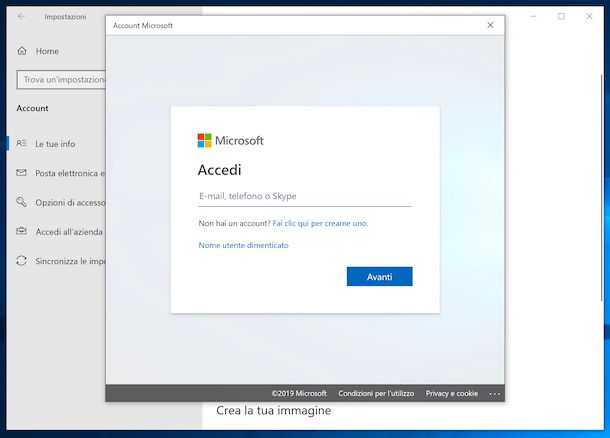Click the Accedi all'azienda briefcase icon
Viewport: 610px width, 438px height.
[21, 231]
